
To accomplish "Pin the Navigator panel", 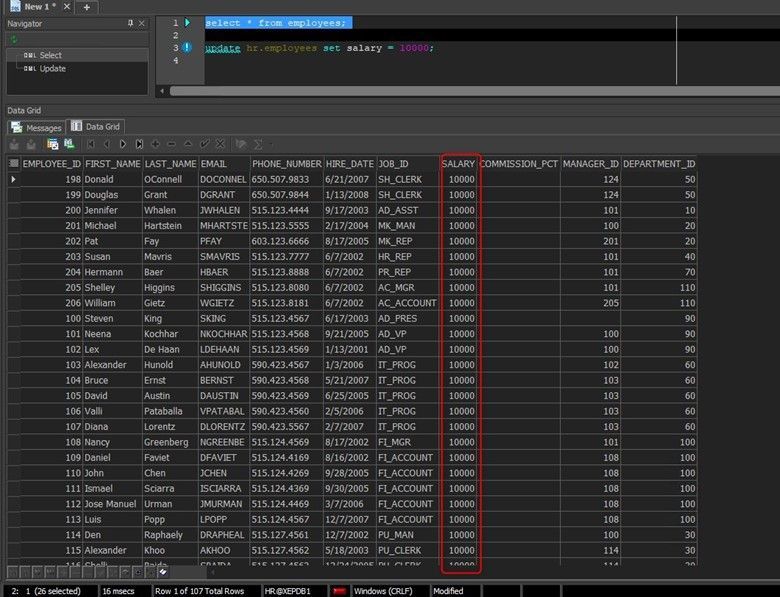I will pyautogui.click(x=130, y=23).
